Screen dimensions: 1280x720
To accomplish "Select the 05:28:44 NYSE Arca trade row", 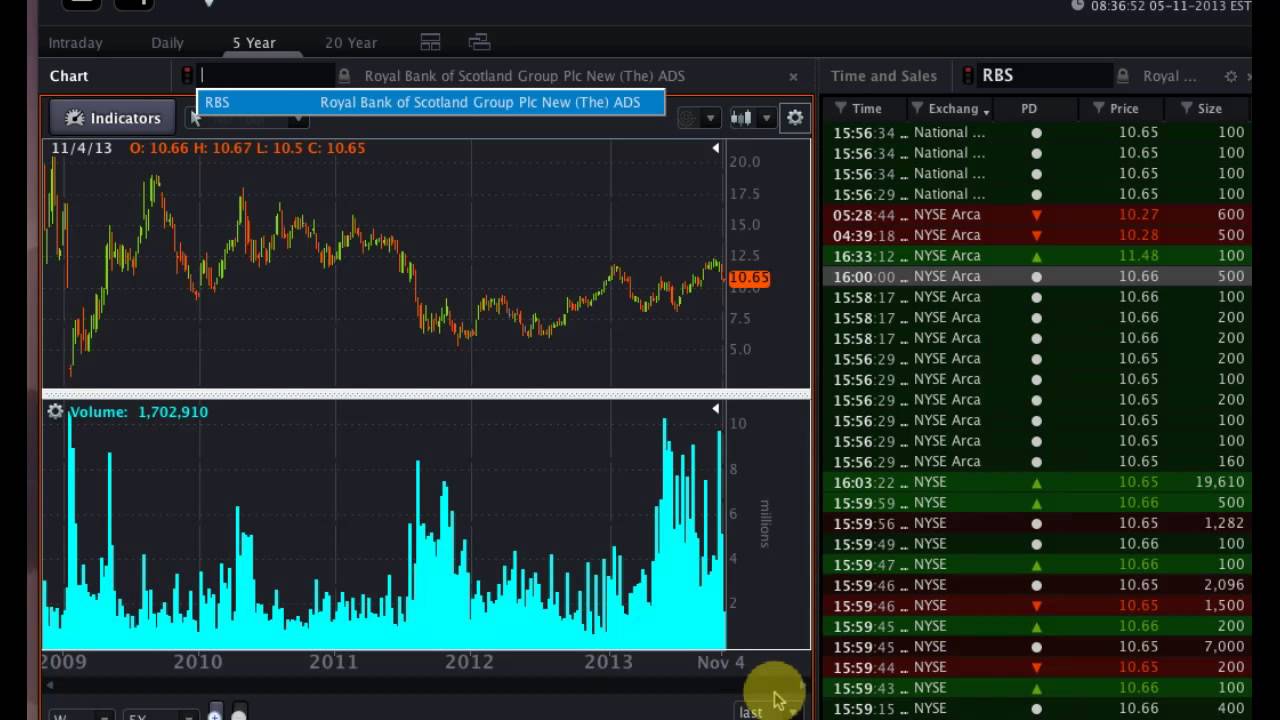I will (x=1037, y=215).
